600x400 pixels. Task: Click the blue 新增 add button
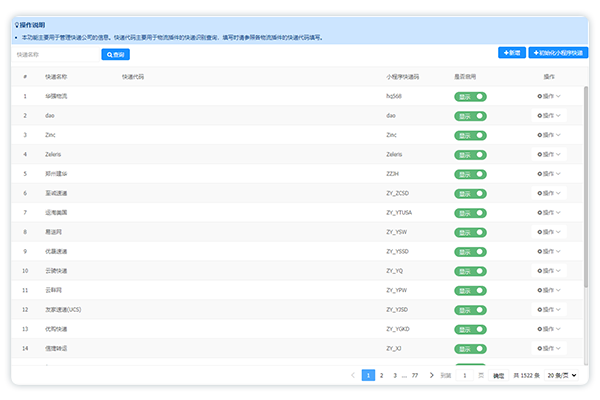coord(511,52)
